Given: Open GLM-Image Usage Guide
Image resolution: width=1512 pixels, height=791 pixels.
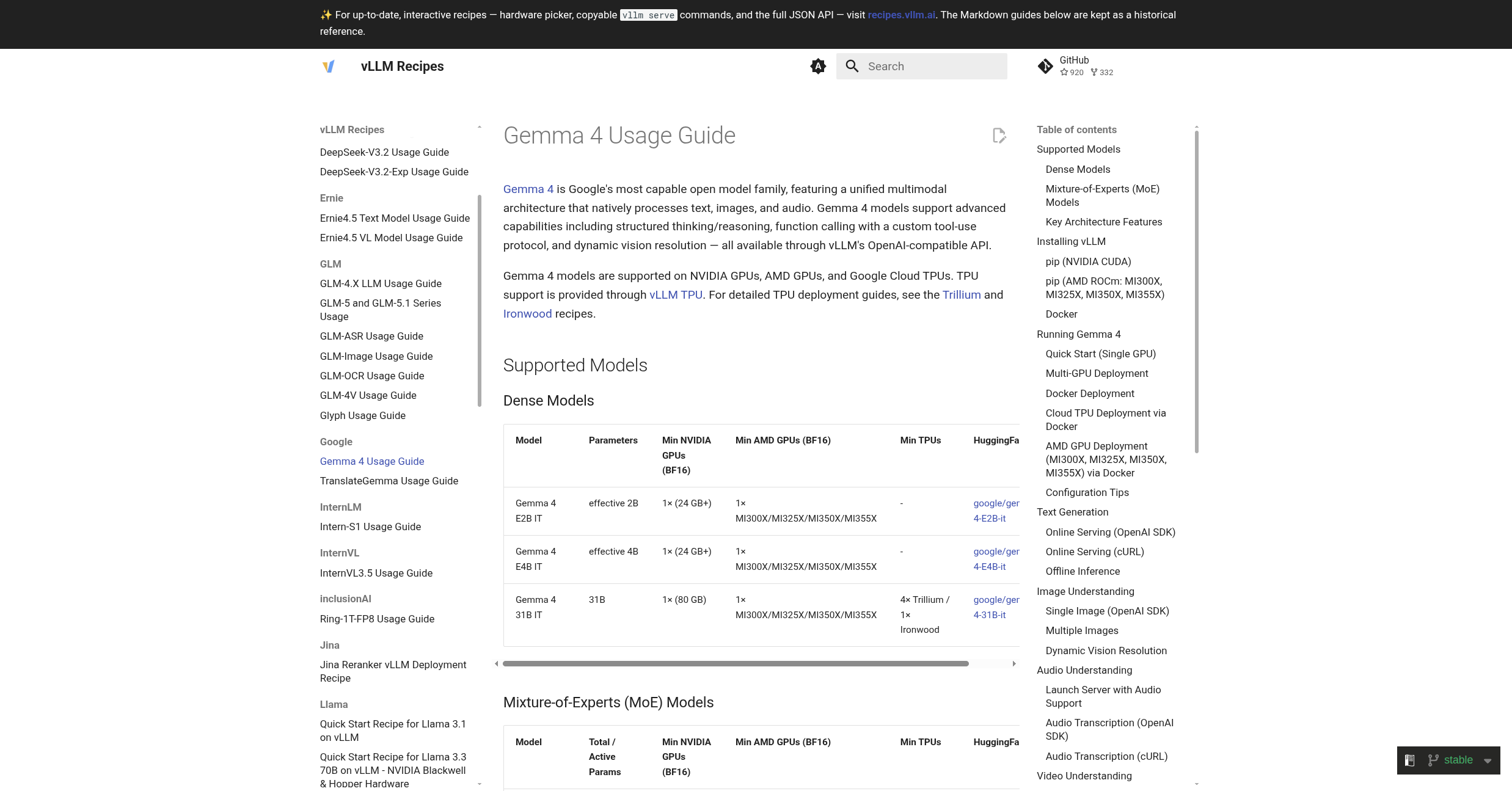Looking at the screenshot, I should point(376,356).
